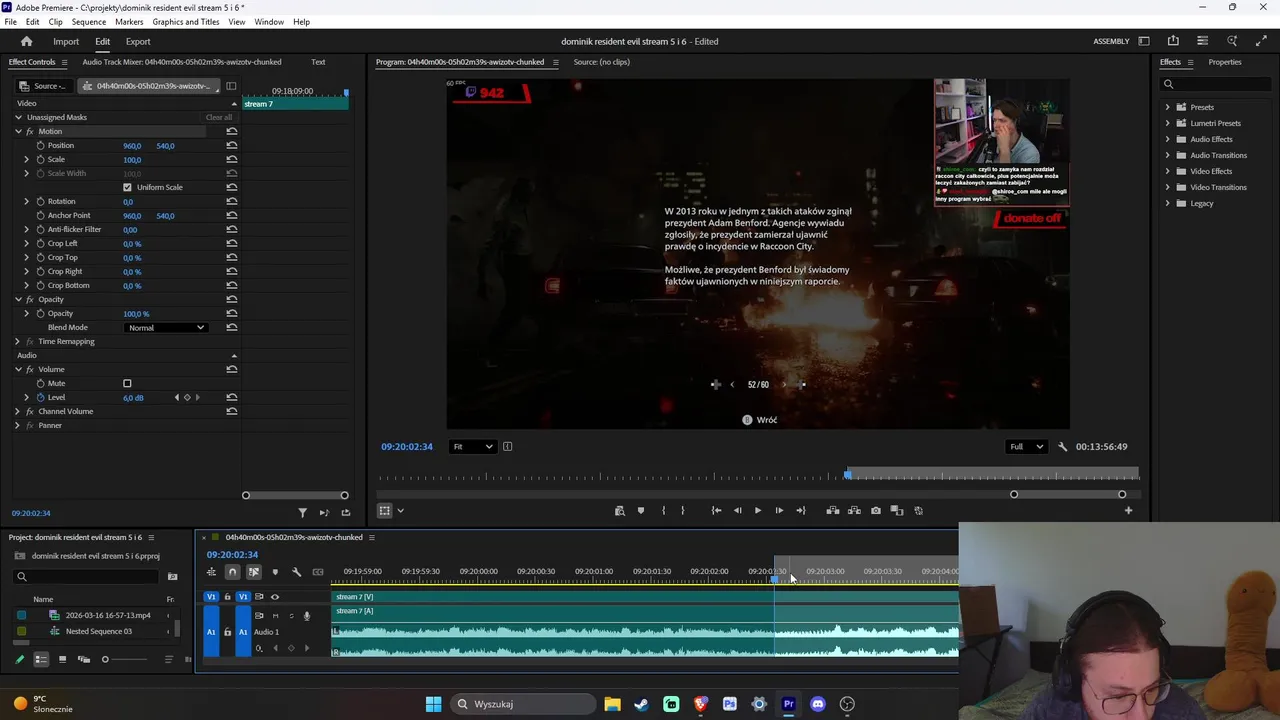This screenshot has height=720, width=1280.
Task: Switch to the Import workspace
Action: 66,42
